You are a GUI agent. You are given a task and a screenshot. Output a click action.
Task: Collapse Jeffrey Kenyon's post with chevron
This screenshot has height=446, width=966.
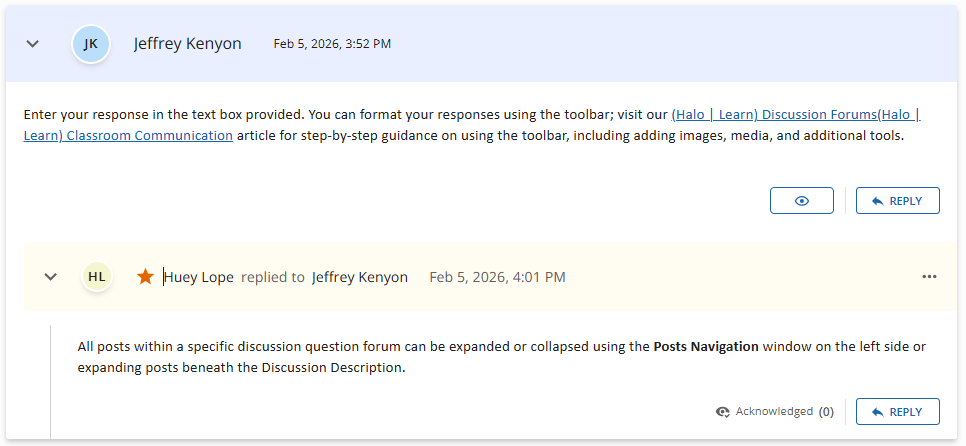click(32, 44)
